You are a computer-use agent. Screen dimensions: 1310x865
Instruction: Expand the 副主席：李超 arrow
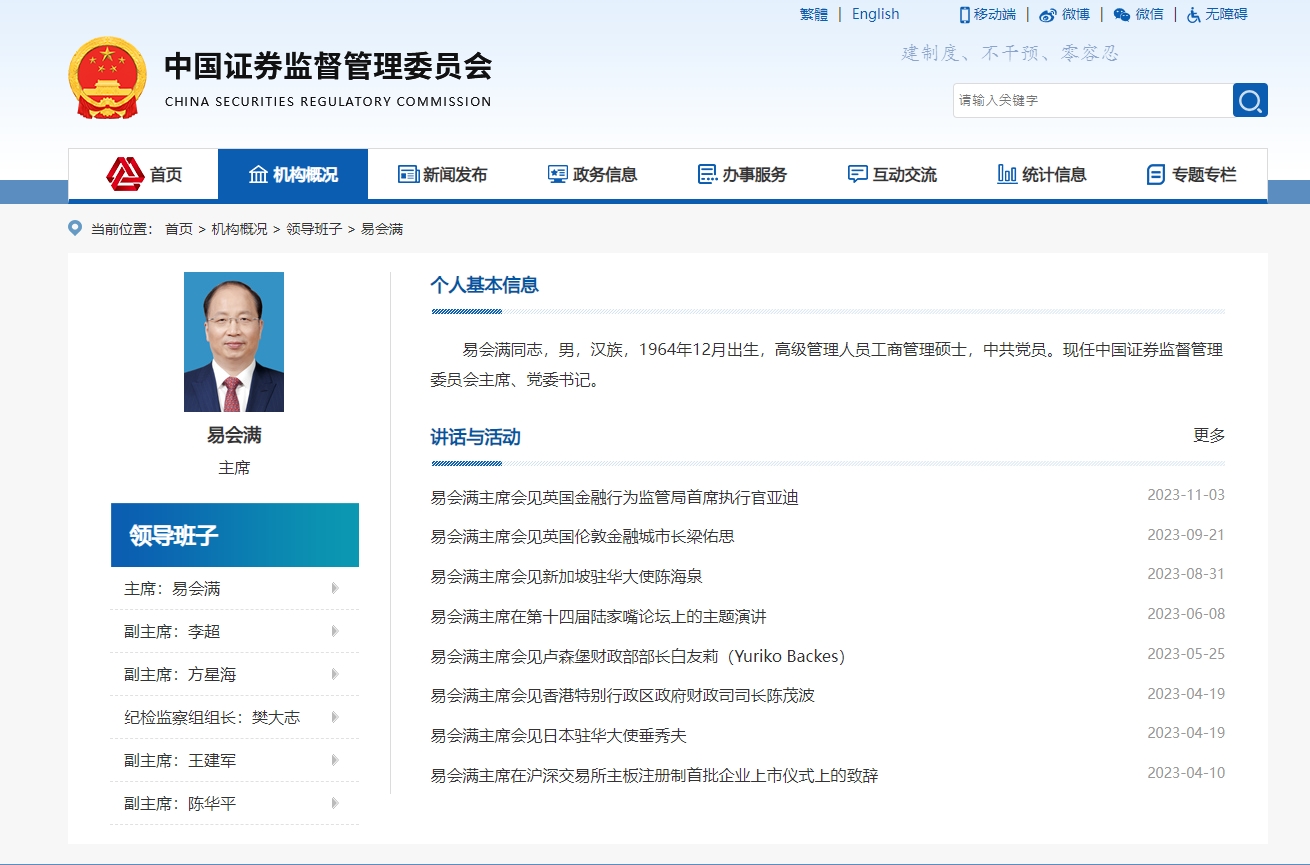click(x=335, y=632)
